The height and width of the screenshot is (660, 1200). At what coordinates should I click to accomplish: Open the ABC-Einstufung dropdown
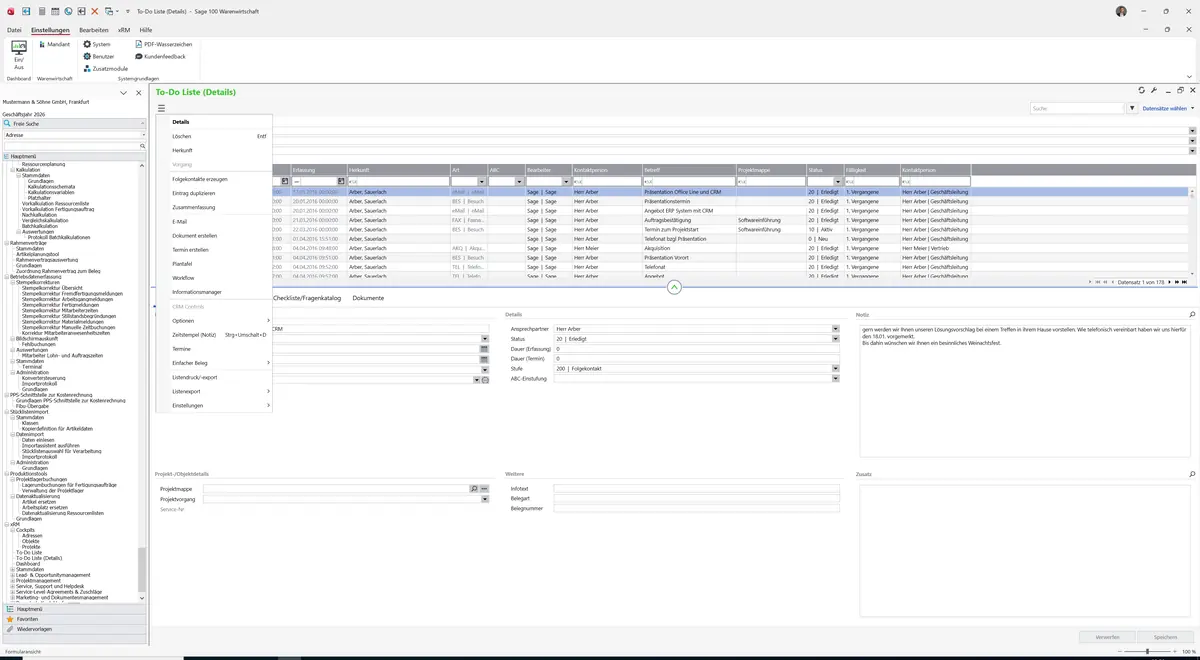click(835, 379)
